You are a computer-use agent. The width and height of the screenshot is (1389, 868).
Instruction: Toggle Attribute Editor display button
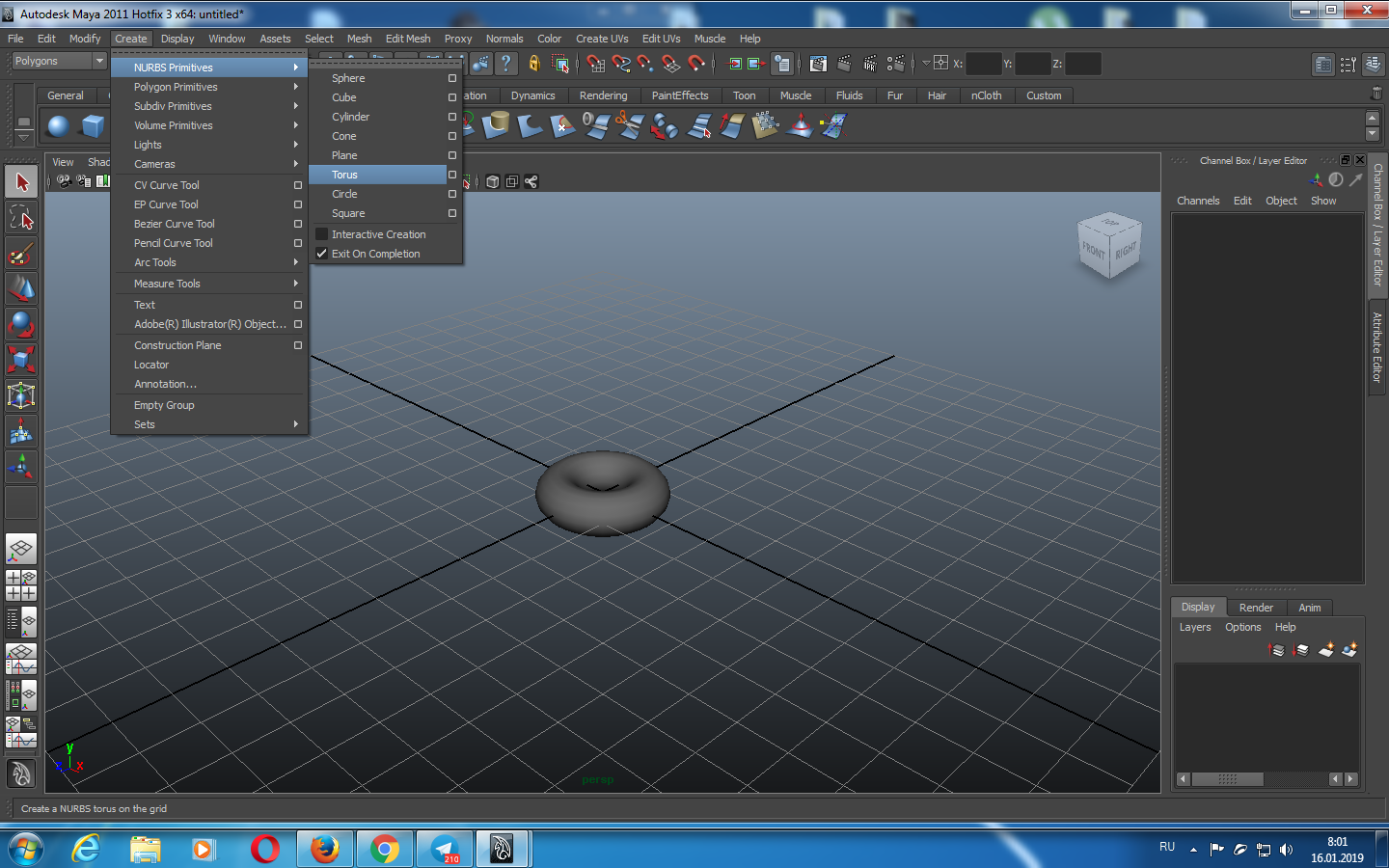pyautogui.click(x=1323, y=64)
